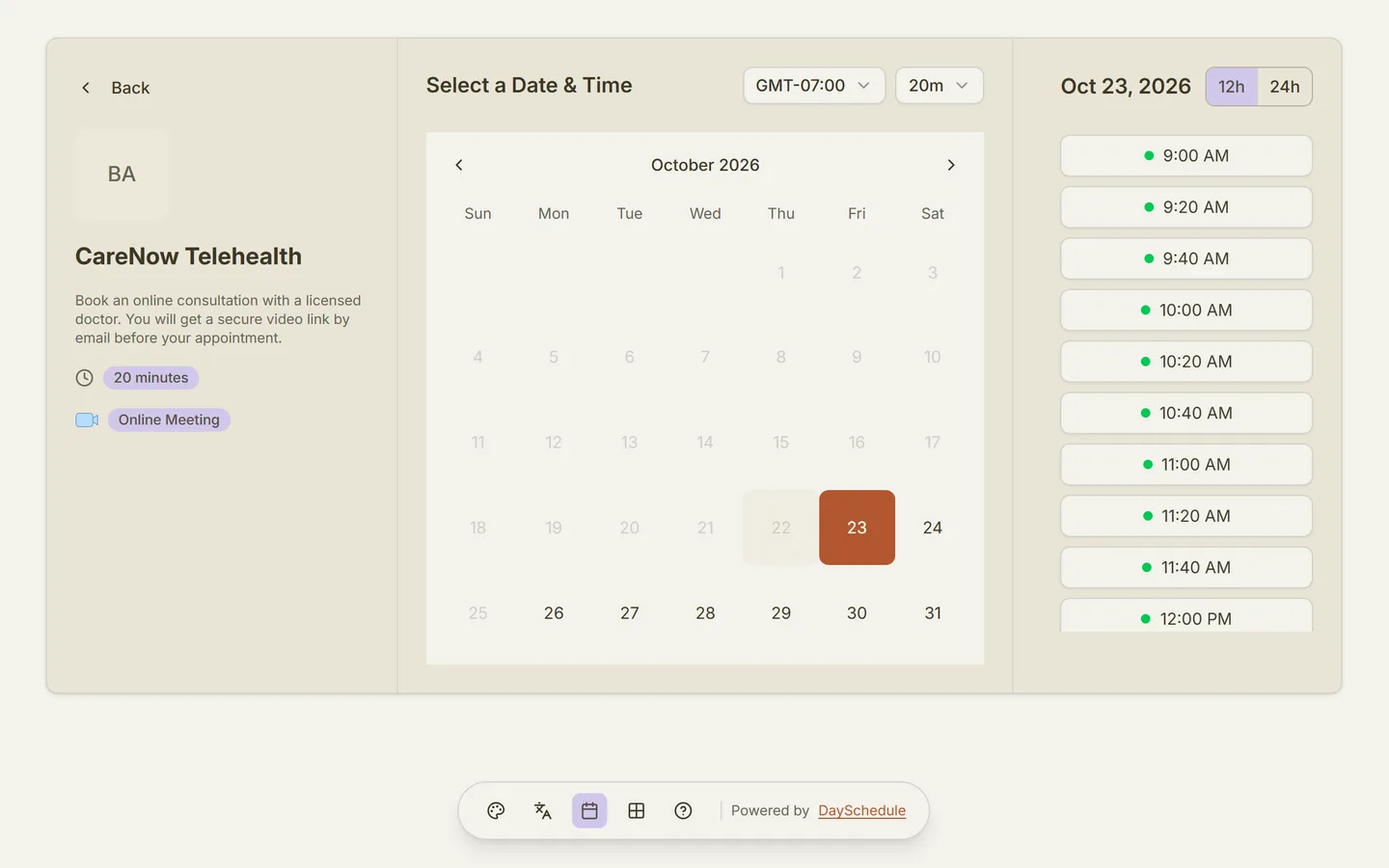Go Back to the previous page

tap(115, 88)
